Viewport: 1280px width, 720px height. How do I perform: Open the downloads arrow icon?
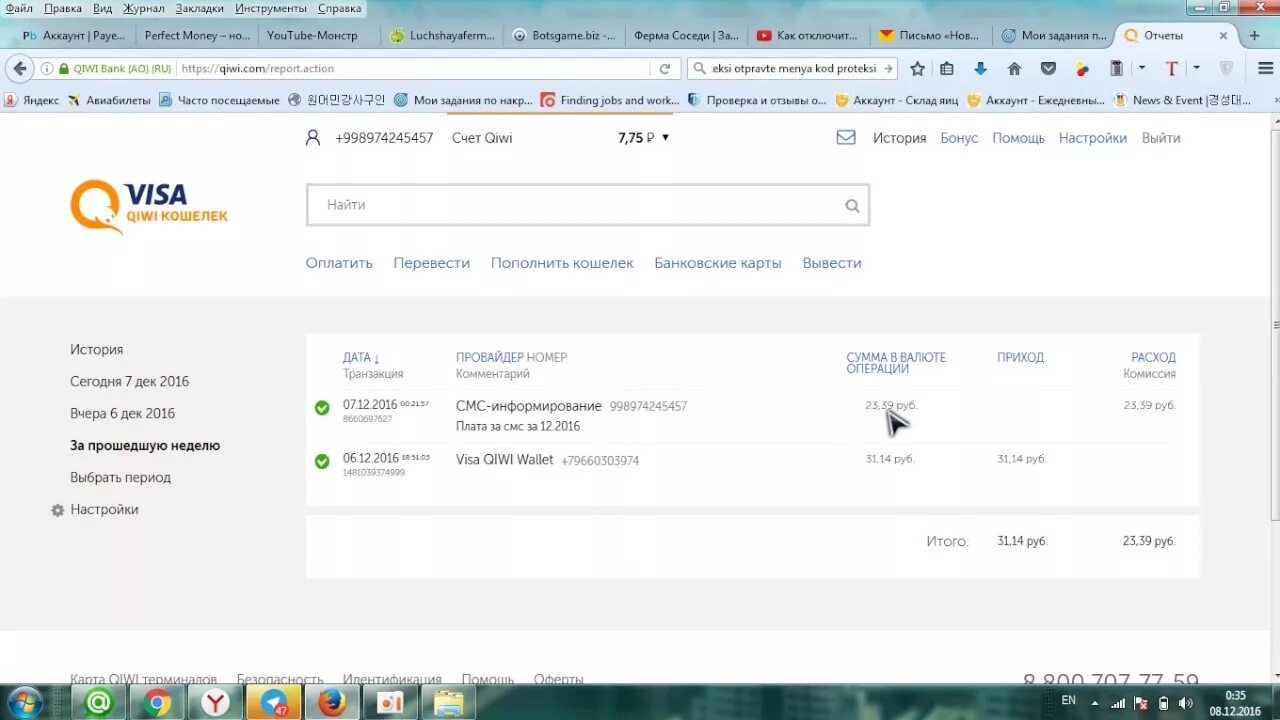tap(980, 69)
